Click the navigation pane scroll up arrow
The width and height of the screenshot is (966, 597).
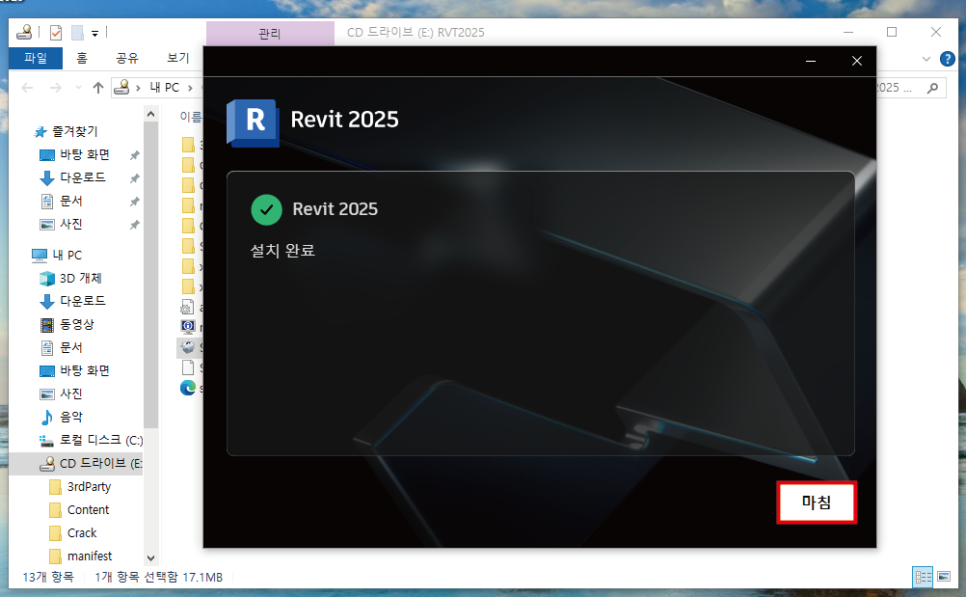click(150, 115)
